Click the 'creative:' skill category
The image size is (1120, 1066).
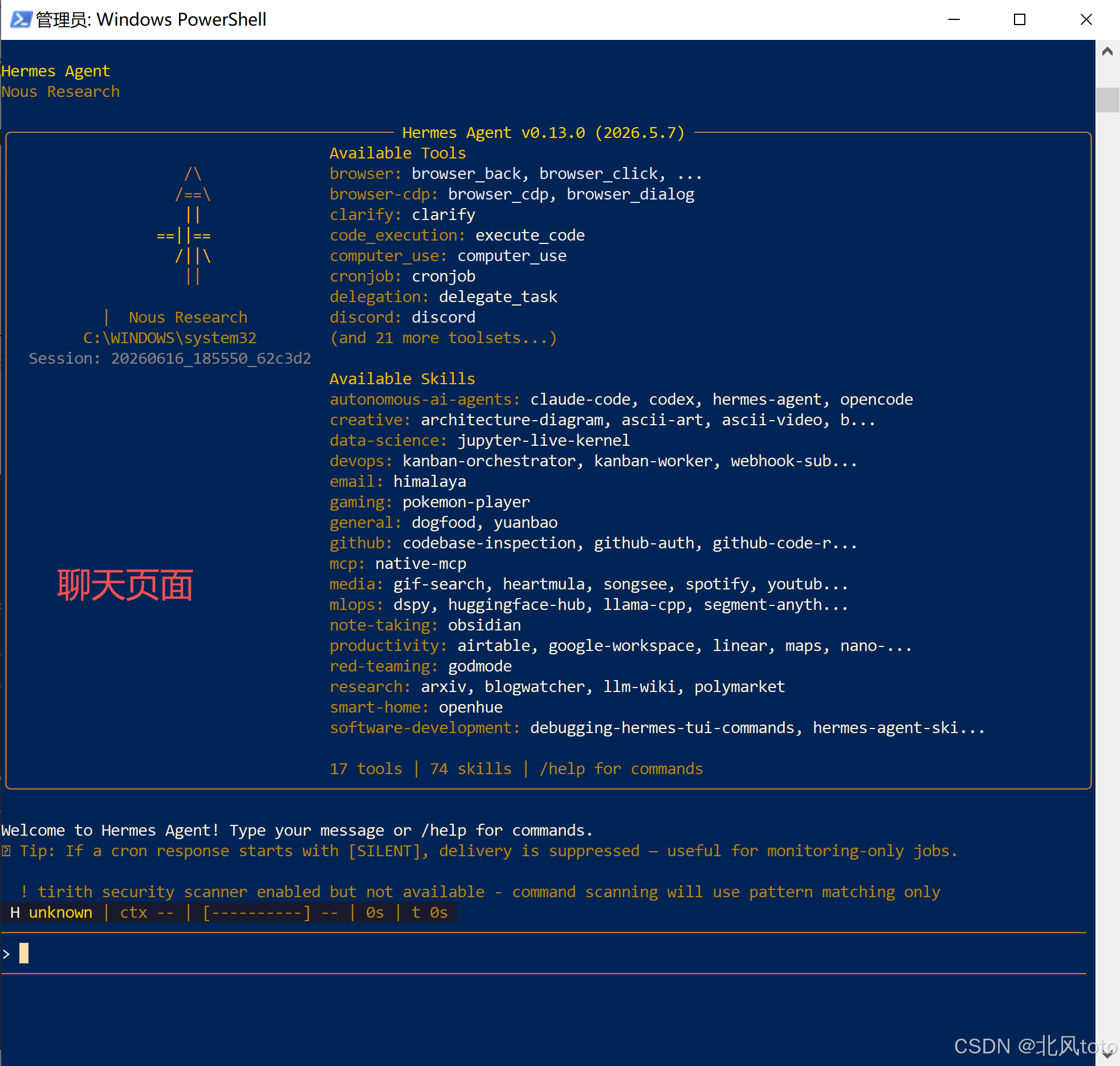coord(370,420)
